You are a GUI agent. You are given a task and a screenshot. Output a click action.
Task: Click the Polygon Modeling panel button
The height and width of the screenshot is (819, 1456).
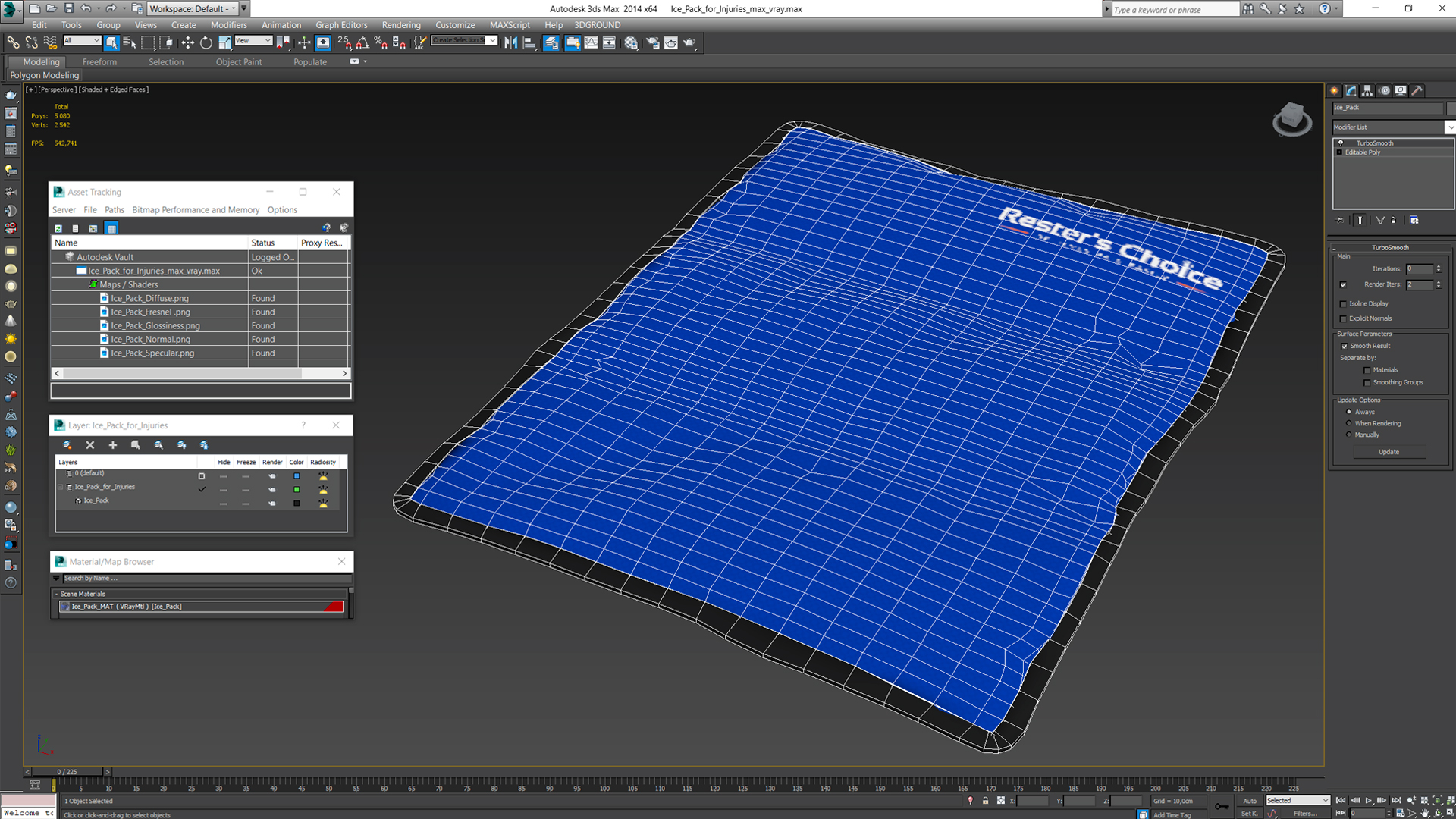(x=44, y=75)
